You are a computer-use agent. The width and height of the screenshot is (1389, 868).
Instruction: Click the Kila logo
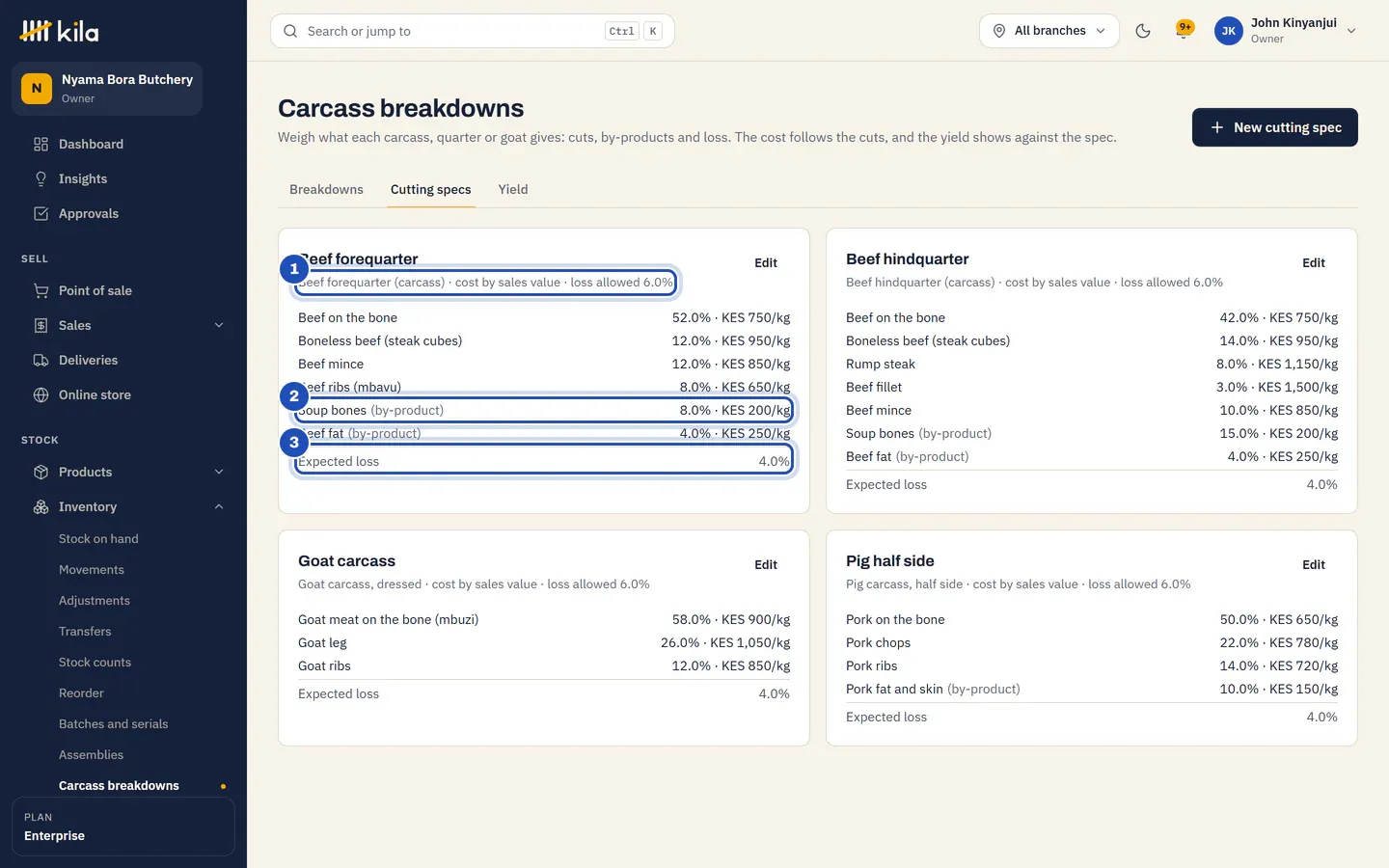pos(59,31)
